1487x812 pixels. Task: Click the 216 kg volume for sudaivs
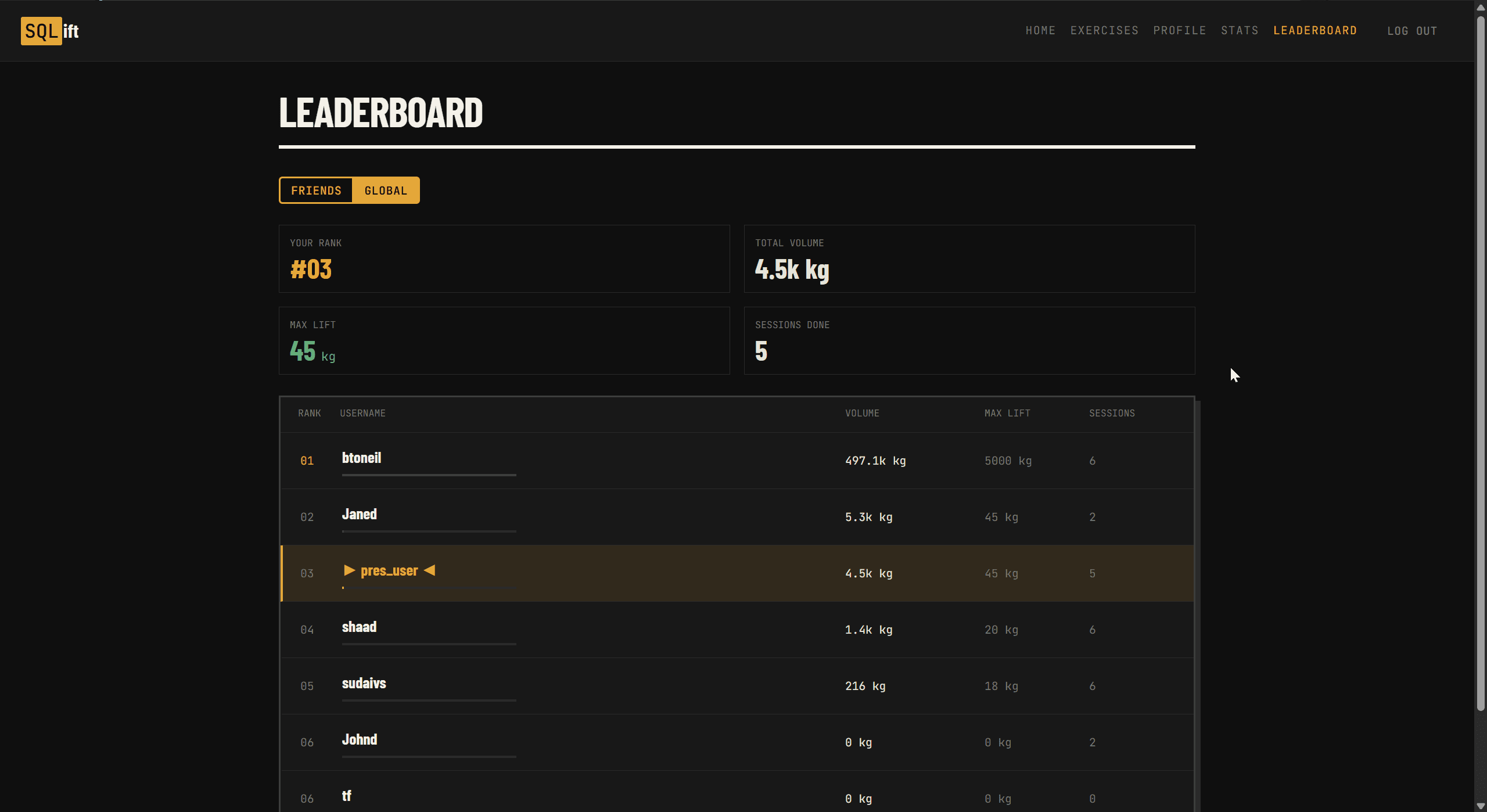pyautogui.click(x=865, y=686)
